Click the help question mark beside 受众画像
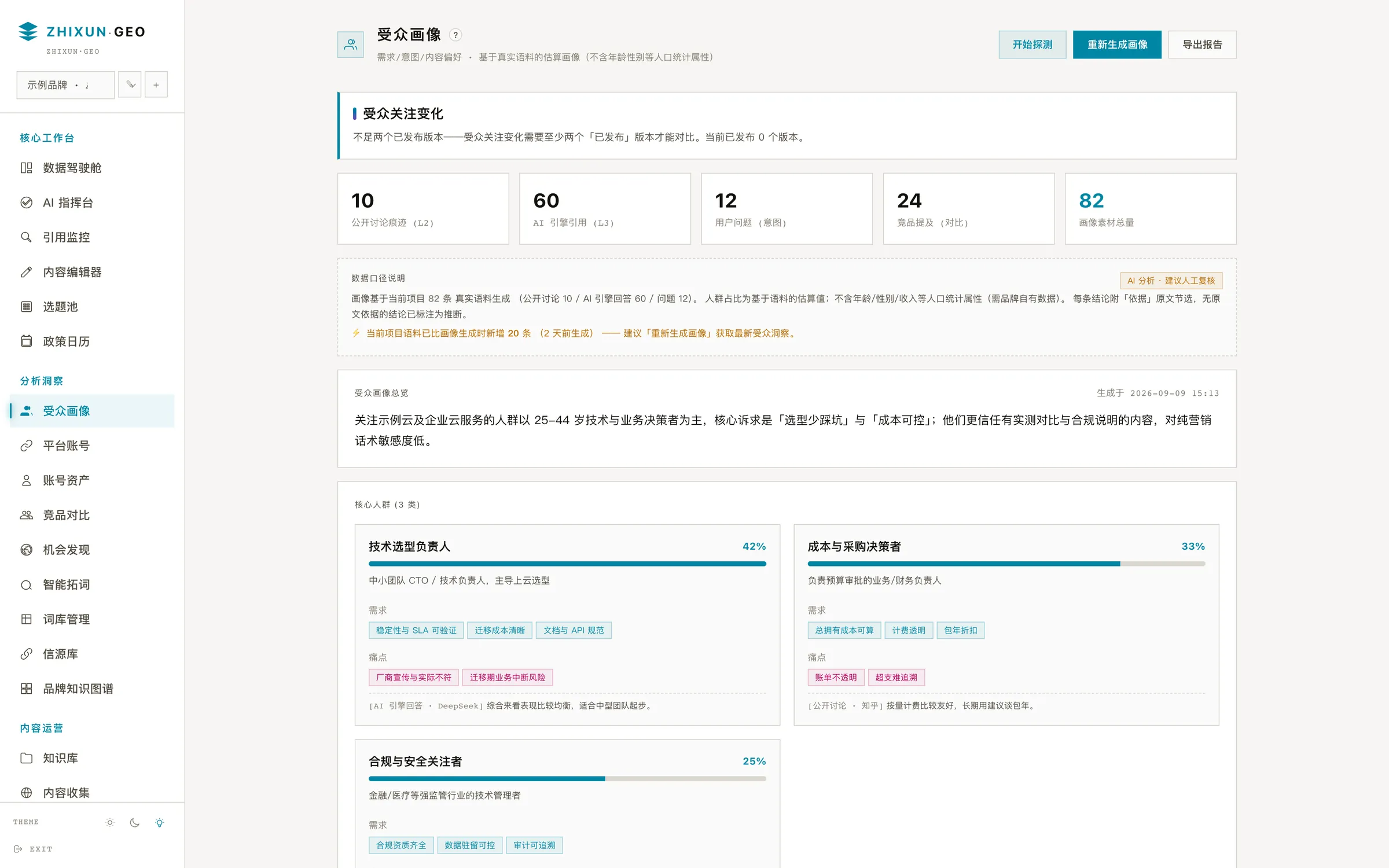This screenshot has width=1389, height=868. click(x=456, y=35)
